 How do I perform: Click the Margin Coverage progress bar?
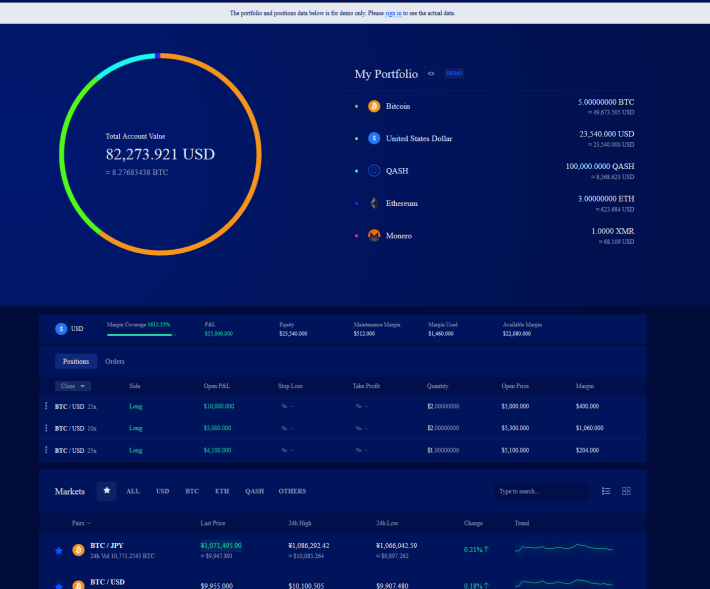click(141, 335)
